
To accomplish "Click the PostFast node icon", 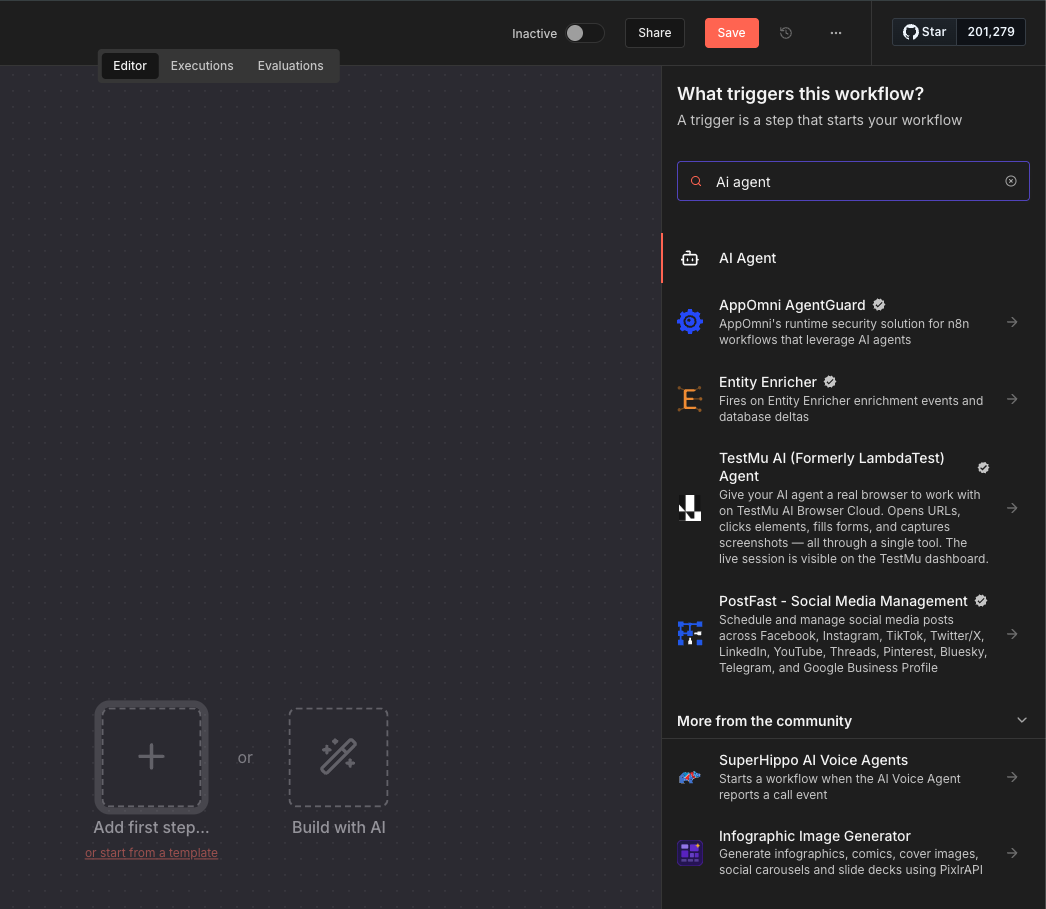I will (x=690, y=634).
